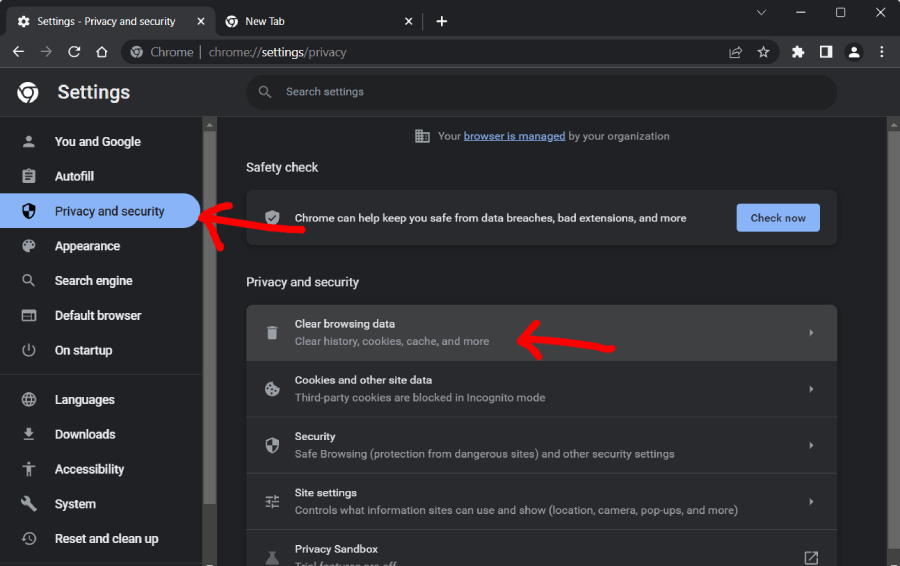The width and height of the screenshot is (900, 566).
Task: Open Cookies and other site data
Action: [541, 389]
